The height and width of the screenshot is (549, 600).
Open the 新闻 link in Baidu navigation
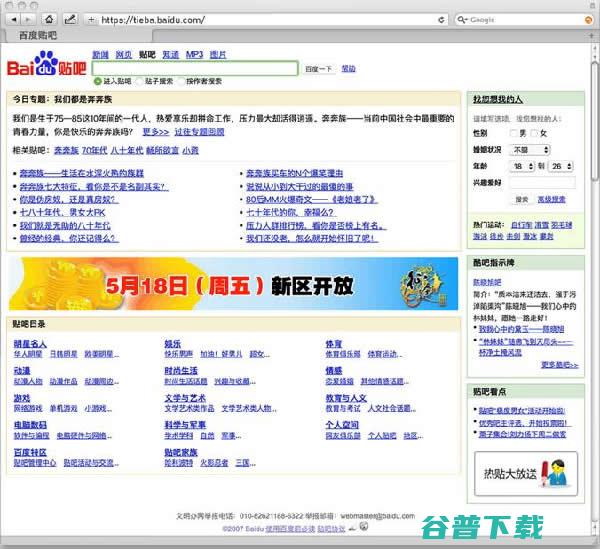[x=100, y=55]
